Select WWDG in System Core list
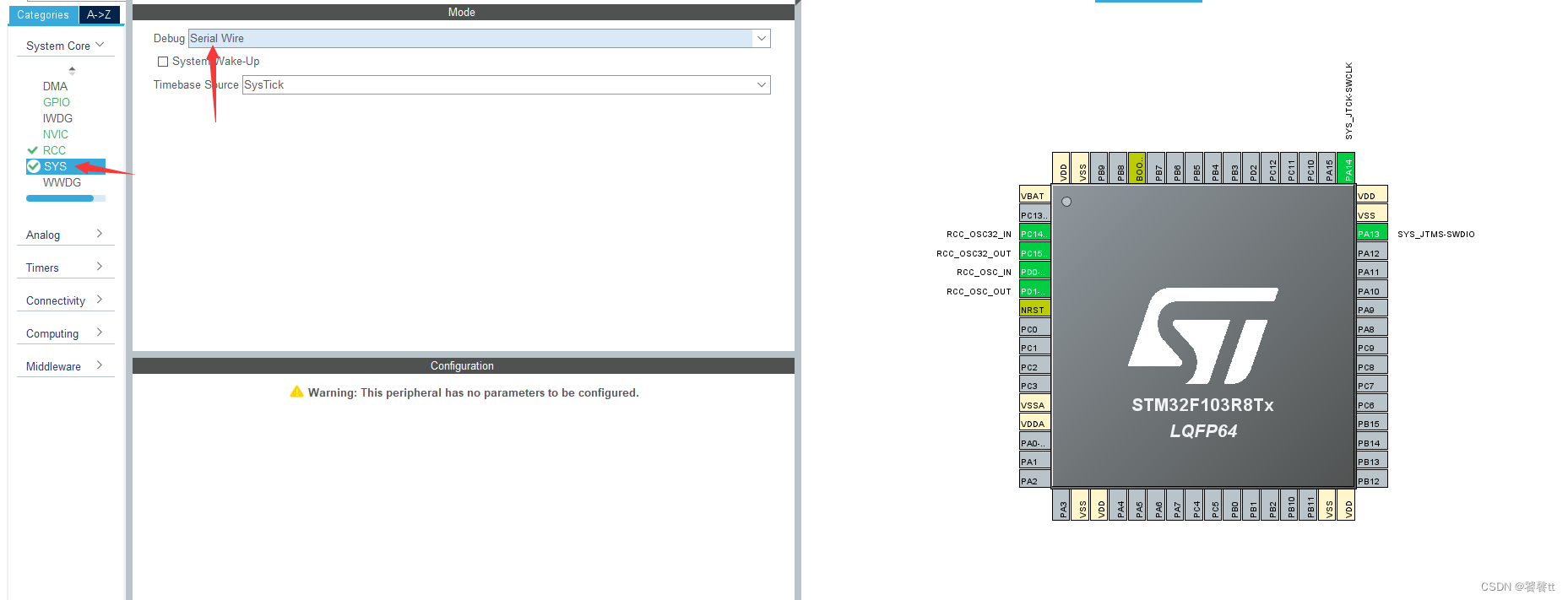 pos(62,182)
